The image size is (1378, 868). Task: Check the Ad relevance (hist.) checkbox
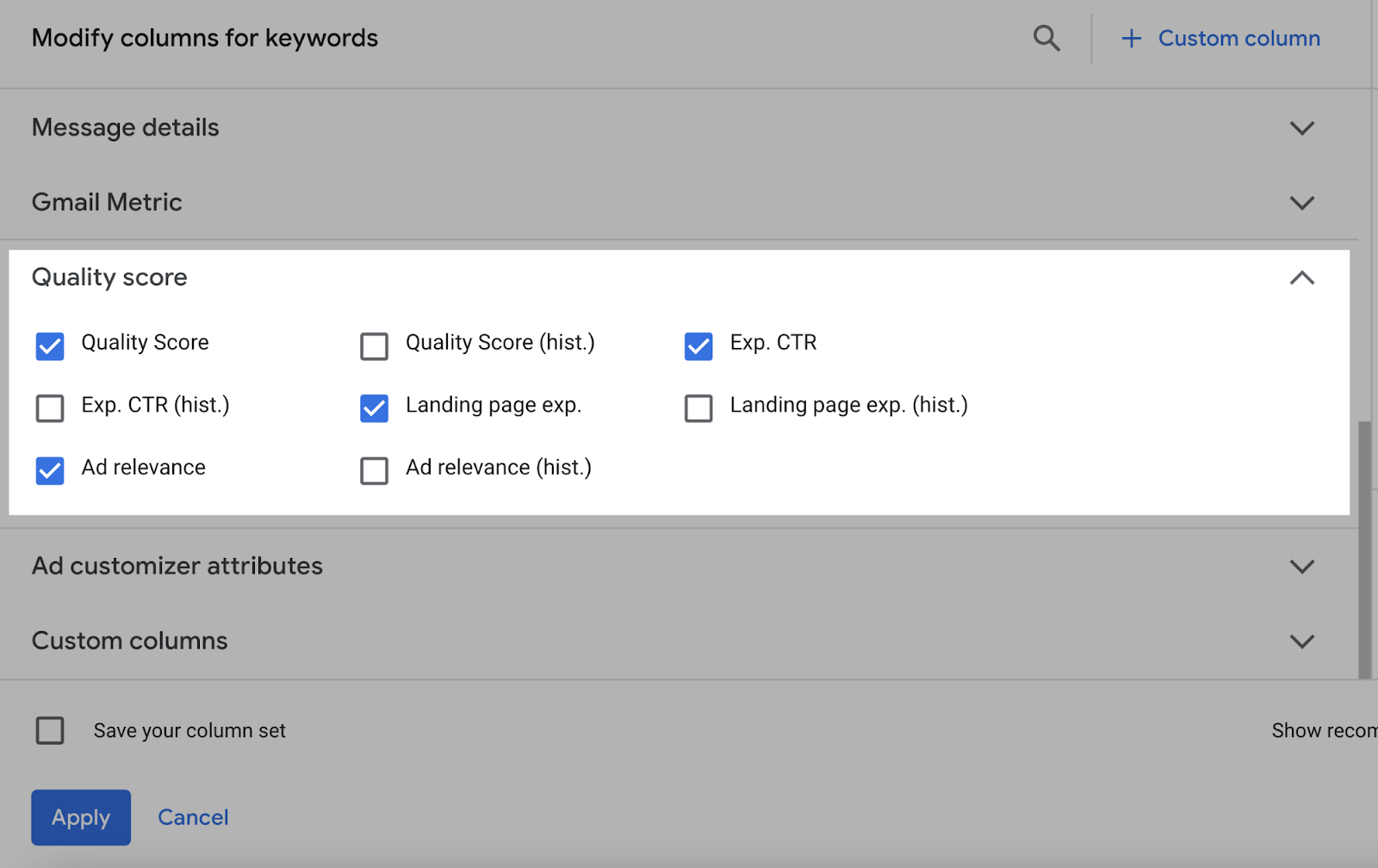click(374, 471)
